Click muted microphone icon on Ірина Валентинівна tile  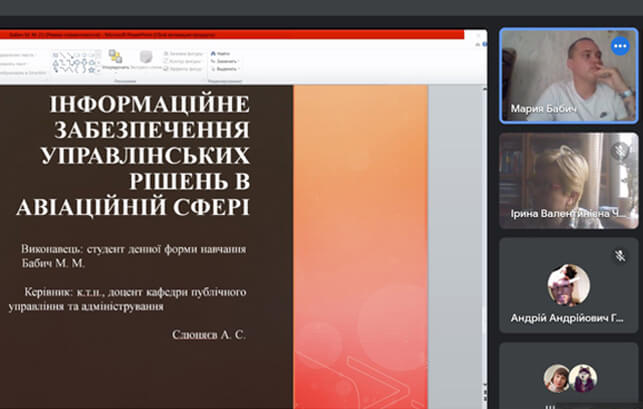(620, 151)
